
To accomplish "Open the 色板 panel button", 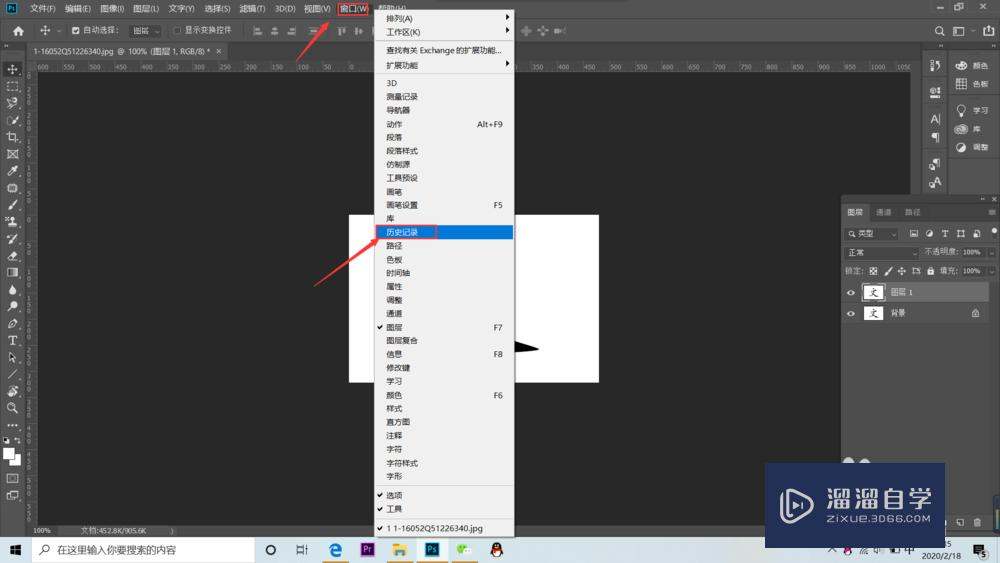I will click(972, 84).
